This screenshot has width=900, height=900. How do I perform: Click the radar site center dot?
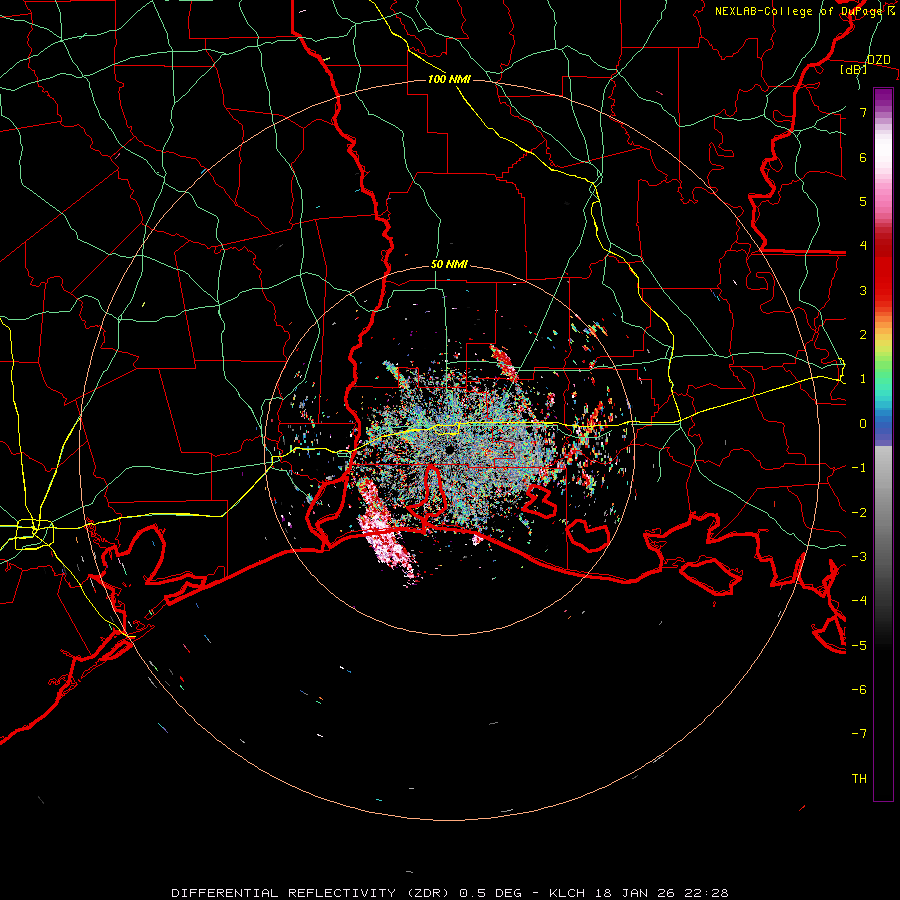click(449, 449)
